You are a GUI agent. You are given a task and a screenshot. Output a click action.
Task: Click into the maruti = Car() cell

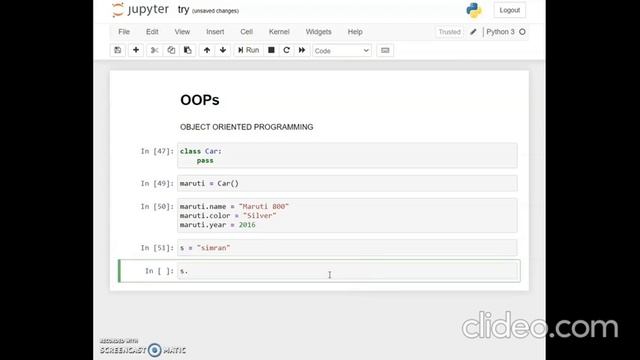click(347, 183)
